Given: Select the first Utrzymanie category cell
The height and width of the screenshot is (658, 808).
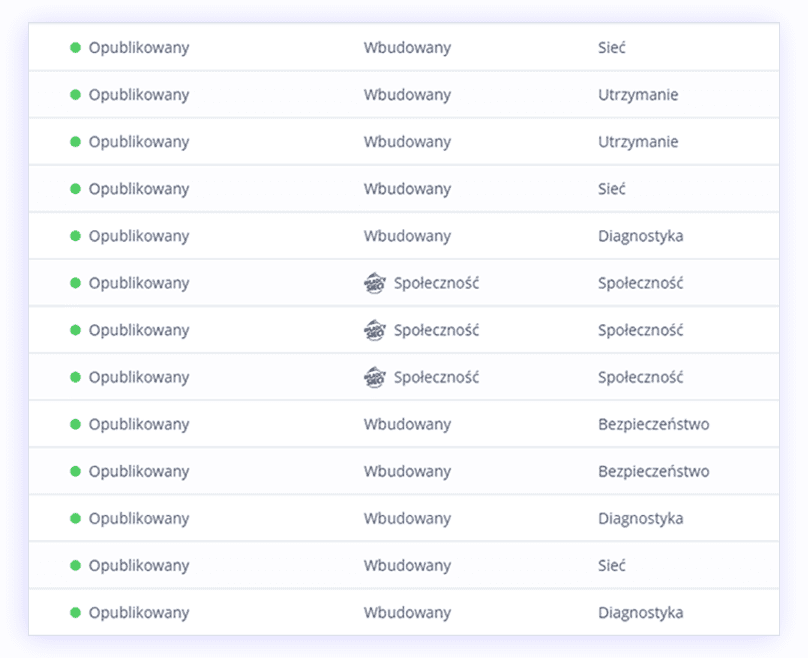Looking at the screenshot, I should [638, 95].
